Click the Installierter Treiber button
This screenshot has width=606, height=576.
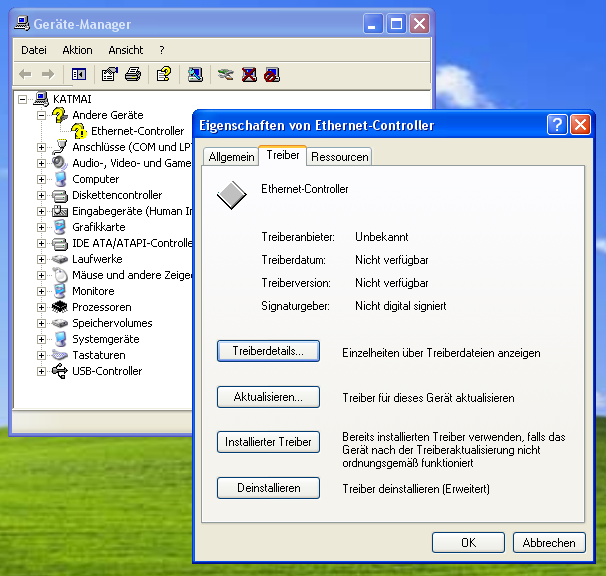[268, 442]
